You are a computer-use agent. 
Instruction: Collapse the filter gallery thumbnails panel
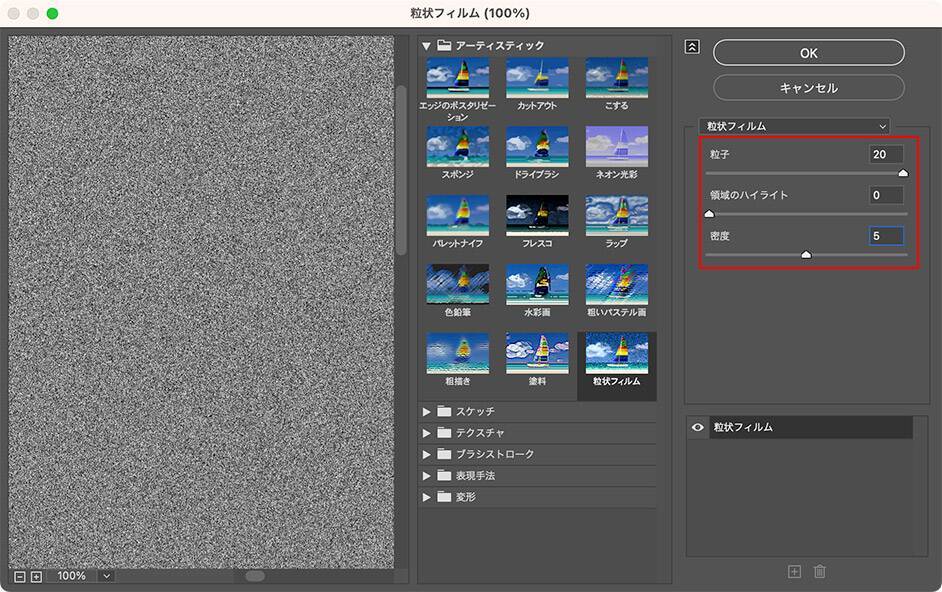coord(692,46)
